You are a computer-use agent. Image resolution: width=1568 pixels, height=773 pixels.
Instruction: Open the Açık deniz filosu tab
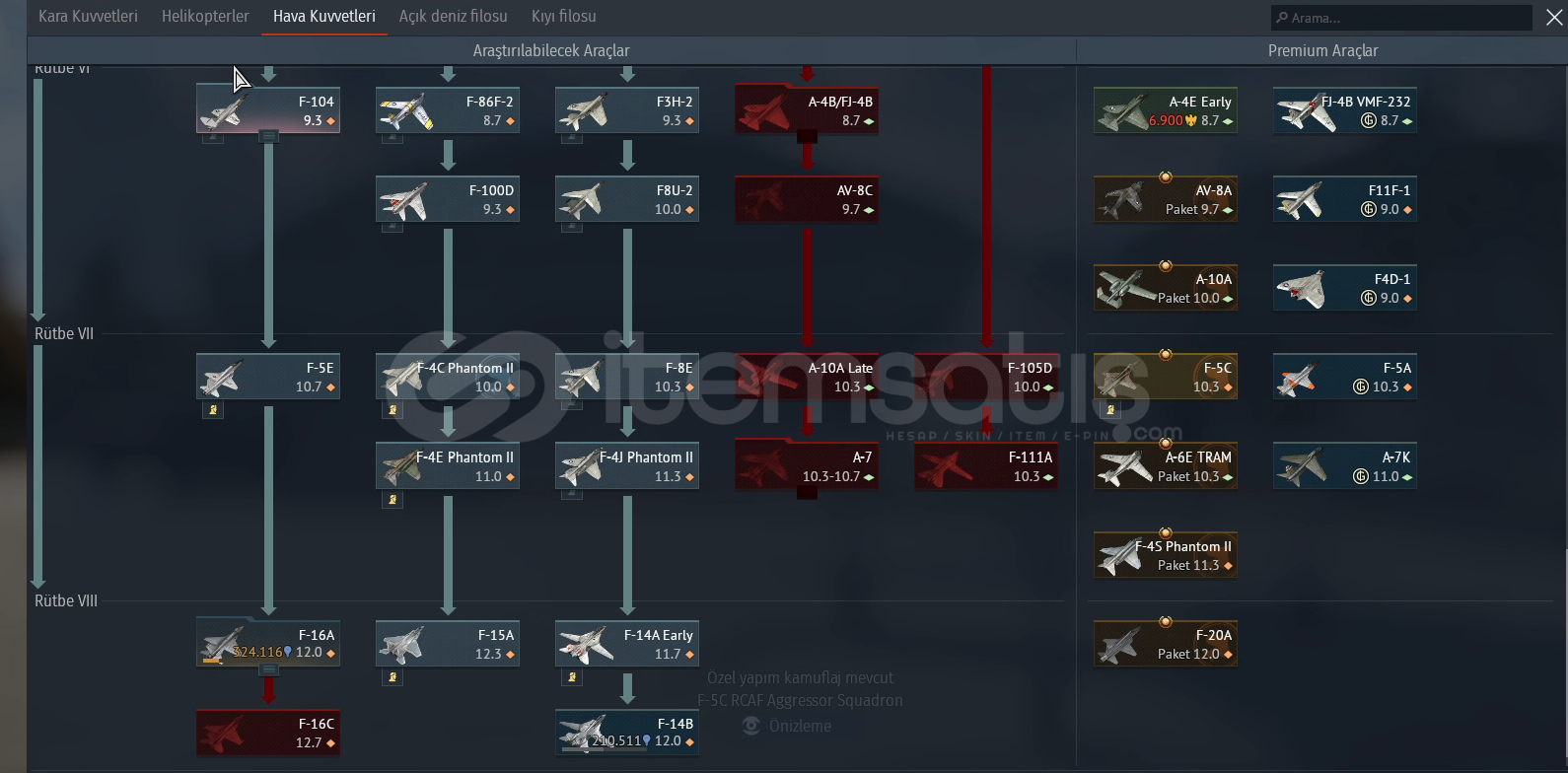click(453, 17)
